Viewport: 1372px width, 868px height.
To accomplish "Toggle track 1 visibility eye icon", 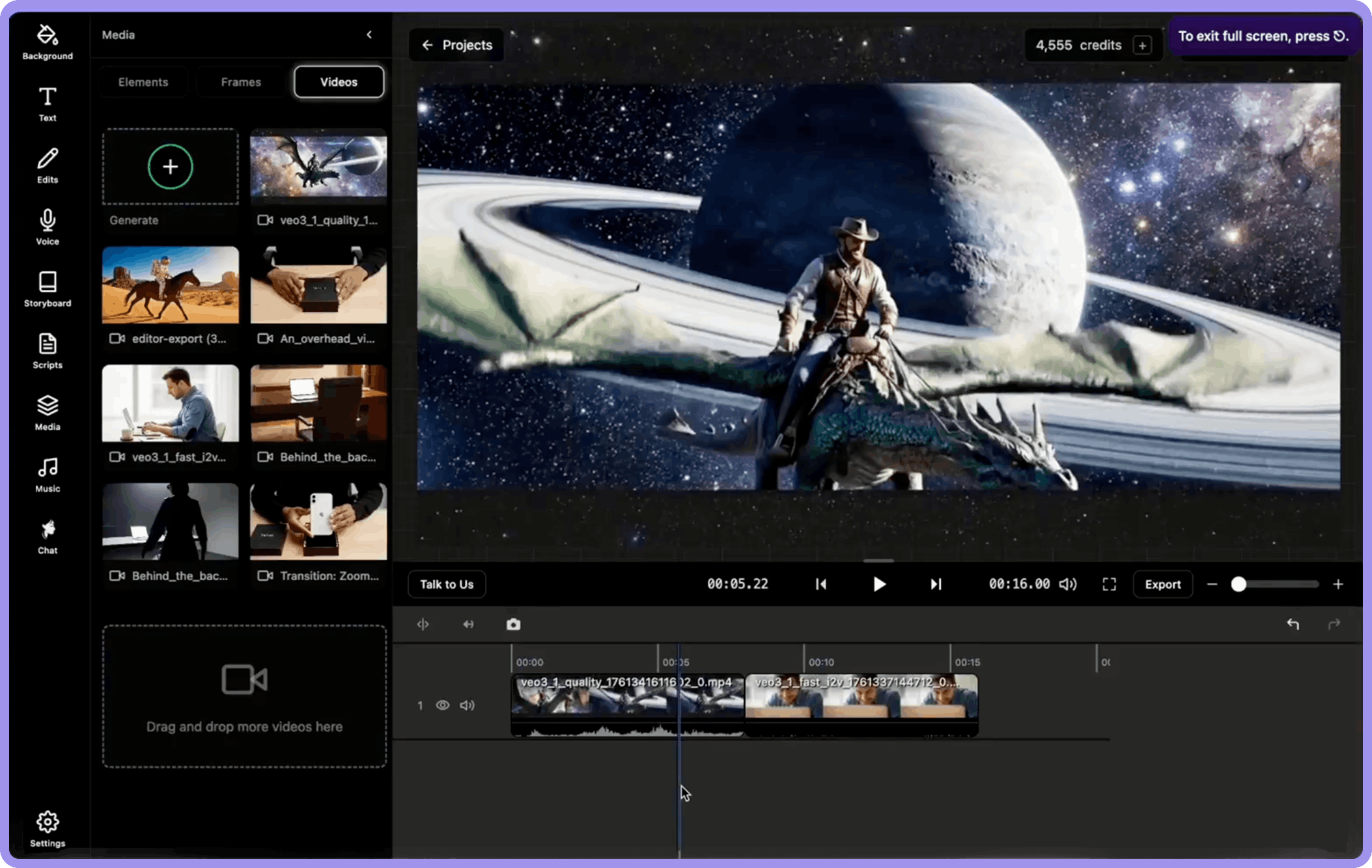I will pyautogui.click(x=443, y=705).
